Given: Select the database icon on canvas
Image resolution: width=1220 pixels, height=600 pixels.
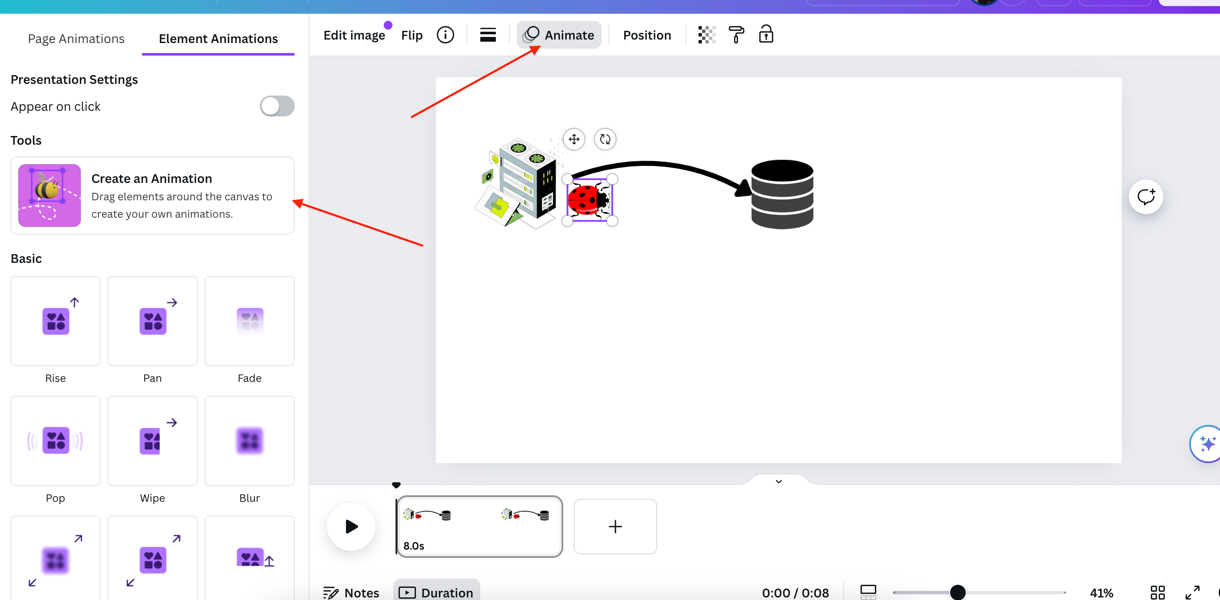Looking at the screenshot, I should tap(782, 194).
